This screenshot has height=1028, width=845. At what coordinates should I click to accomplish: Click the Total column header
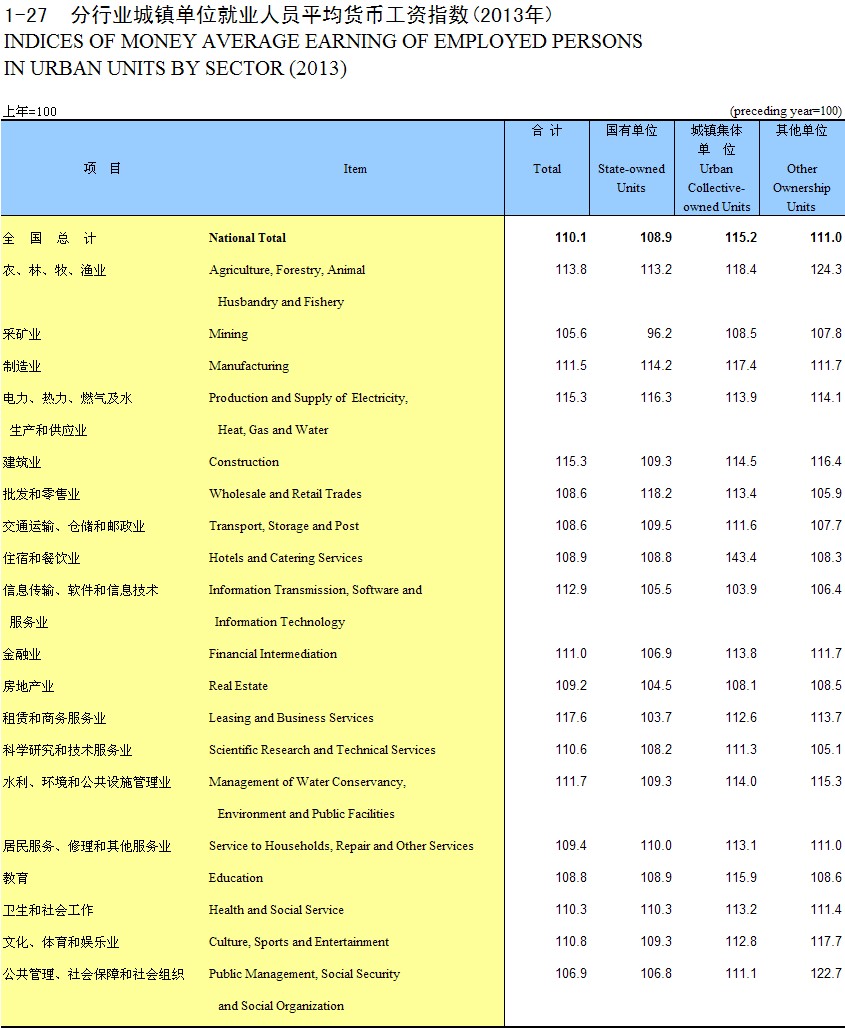547,168
